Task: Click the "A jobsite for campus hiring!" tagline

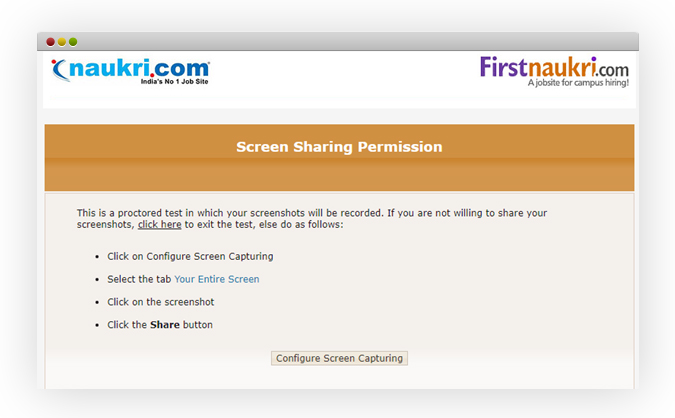Action: tap(578, 83)
